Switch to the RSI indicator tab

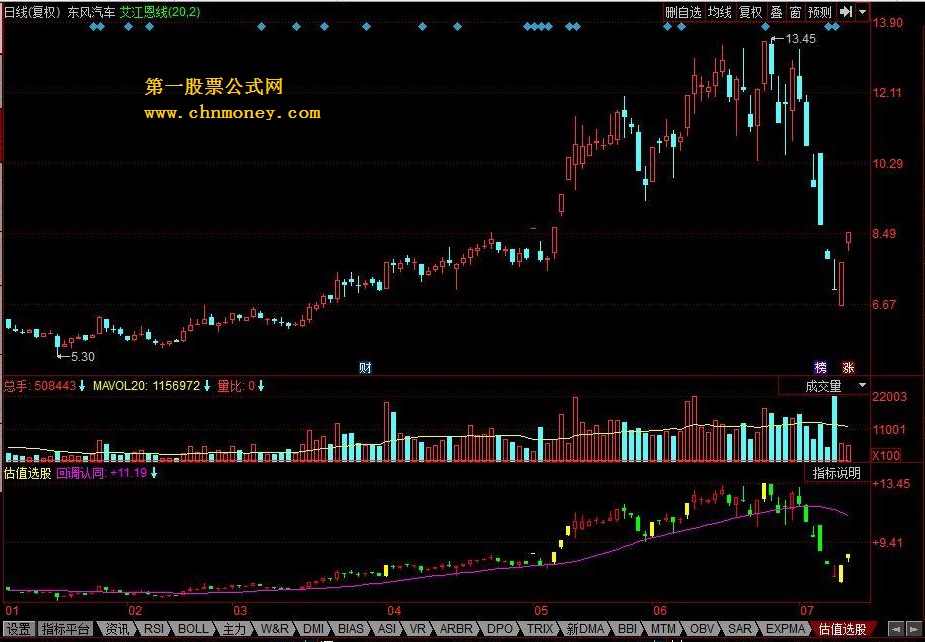[x=153, y=629]
